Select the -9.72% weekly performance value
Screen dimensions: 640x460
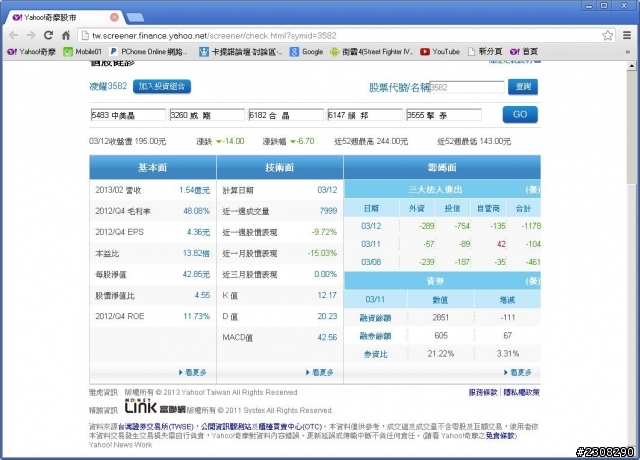point(324,232)
